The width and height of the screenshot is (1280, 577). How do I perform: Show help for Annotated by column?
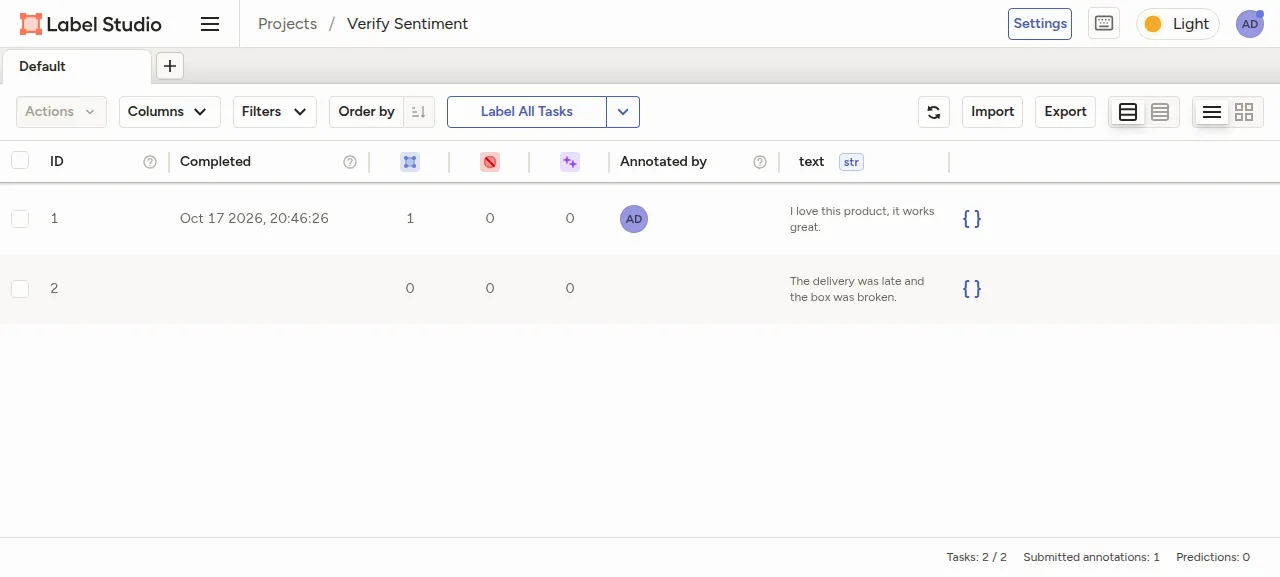(760, 162)
